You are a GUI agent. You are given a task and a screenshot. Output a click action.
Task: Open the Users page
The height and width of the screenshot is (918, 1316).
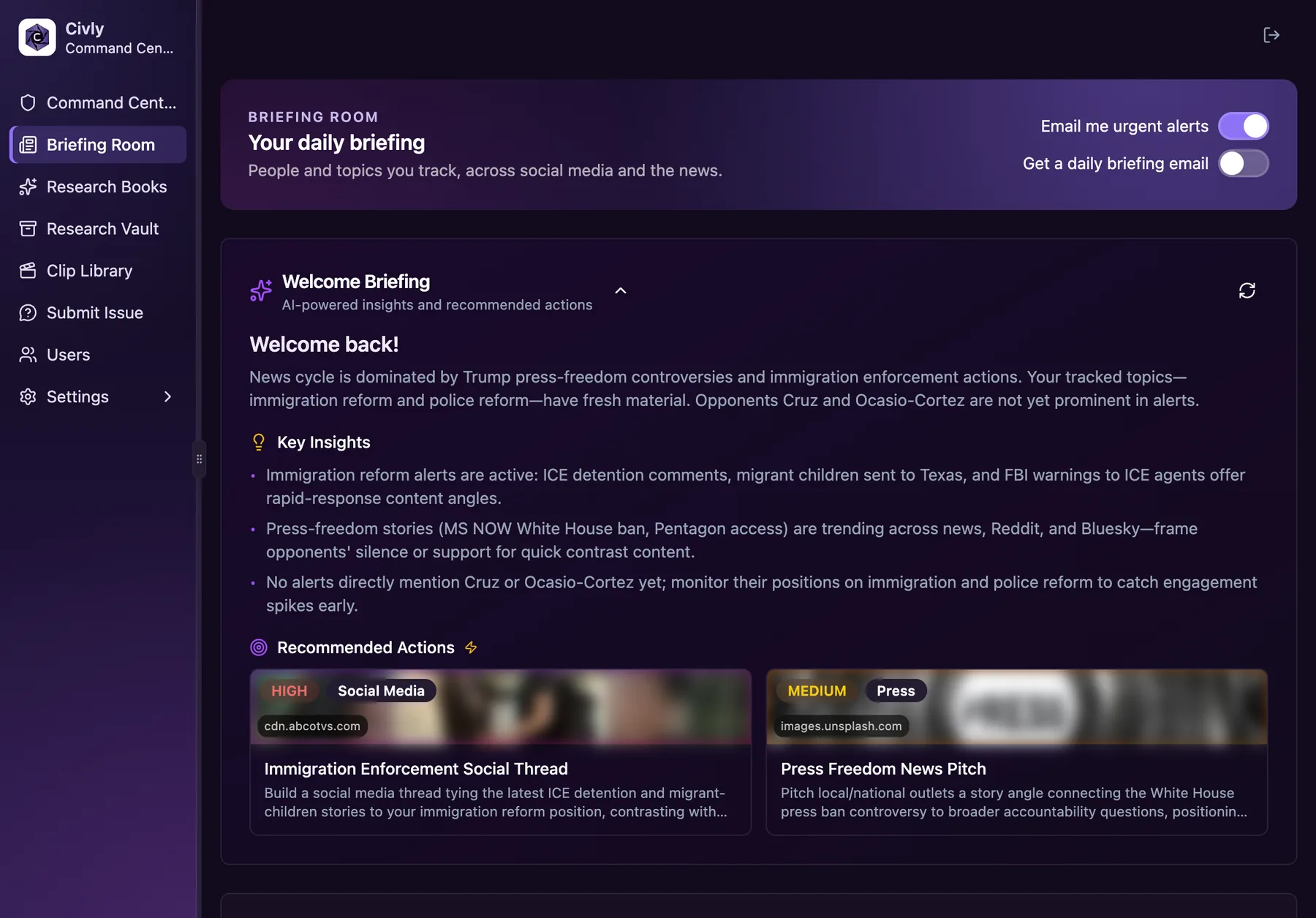98,355
